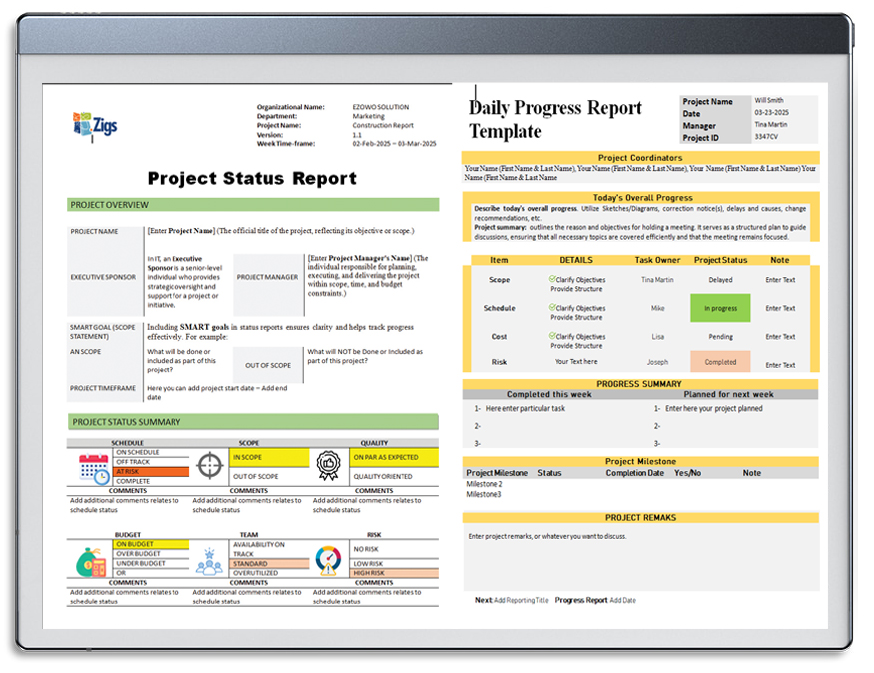This screenshot has width=874, height=673.
Task: Select the Team people icon
Action: [x=209, y=564]
